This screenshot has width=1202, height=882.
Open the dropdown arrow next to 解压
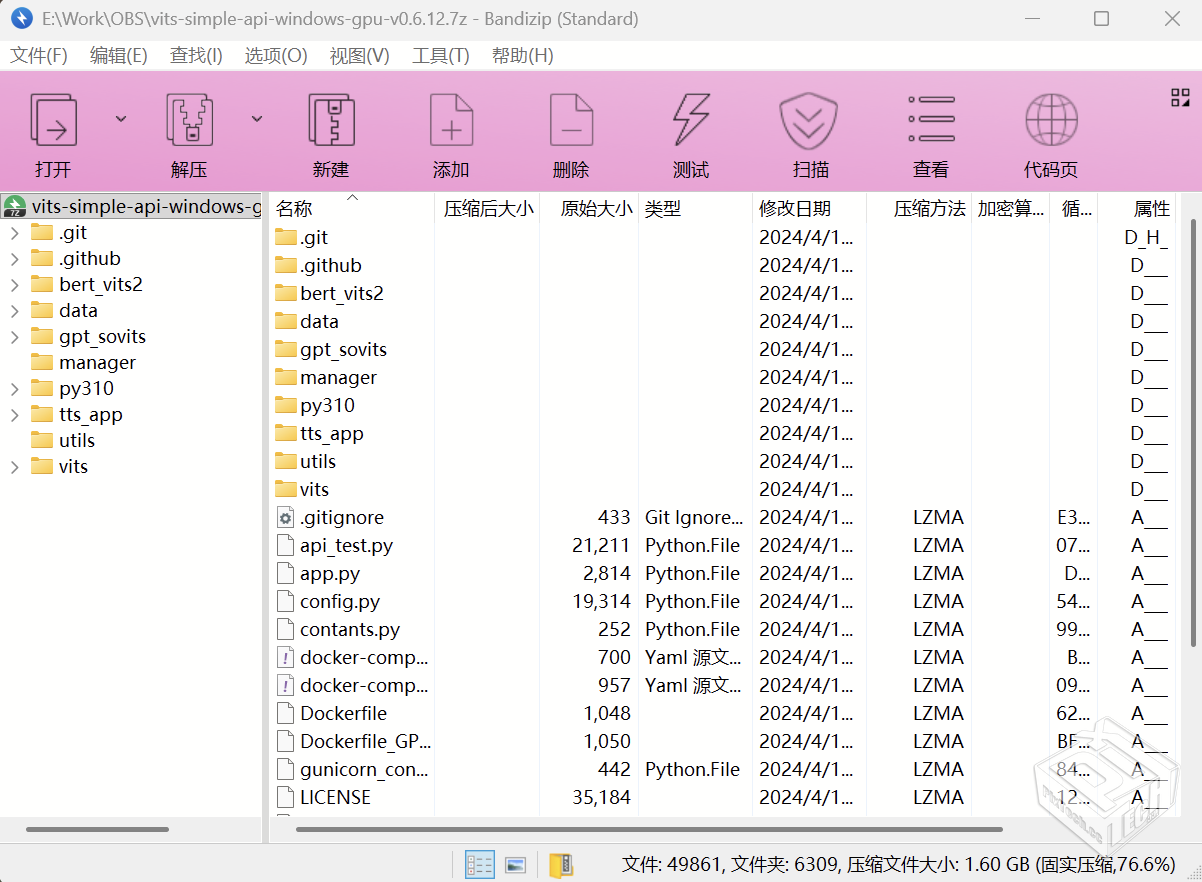257,118
